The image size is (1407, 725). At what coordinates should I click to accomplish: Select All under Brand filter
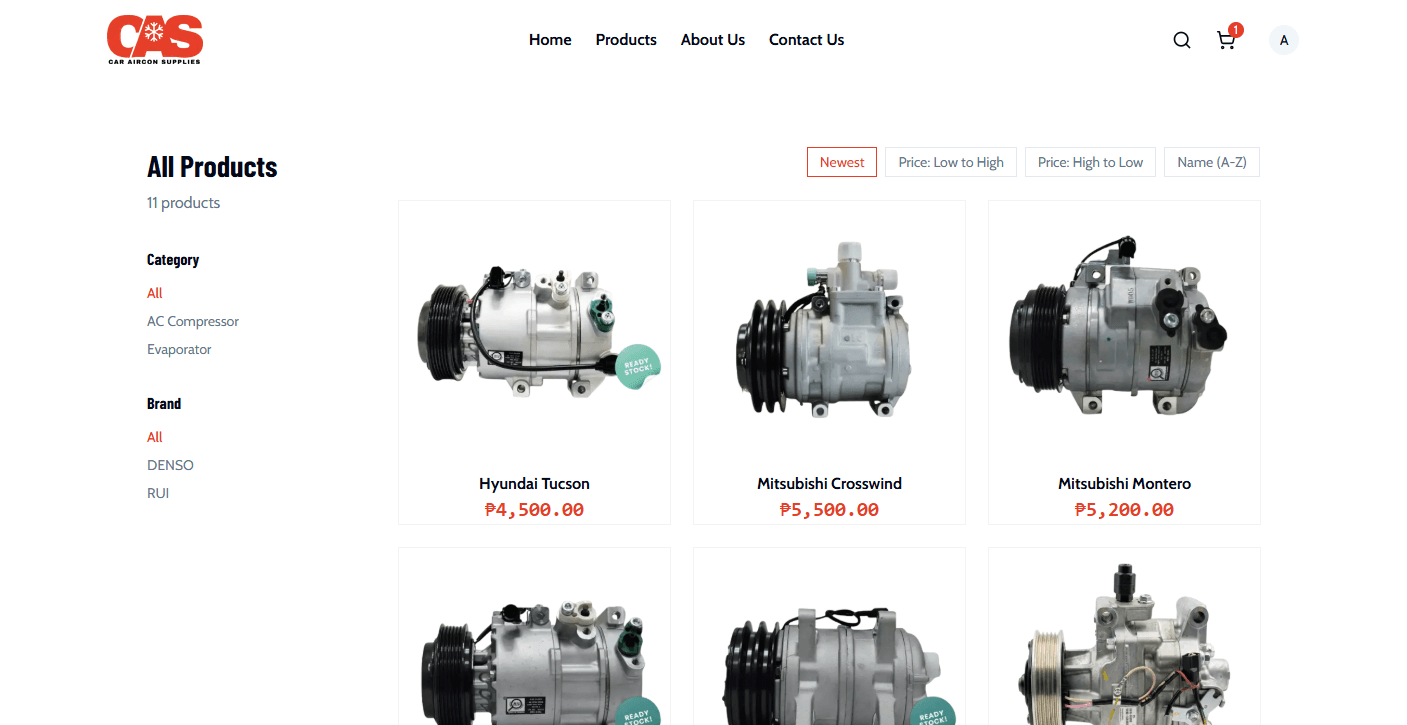click(155, 437)
